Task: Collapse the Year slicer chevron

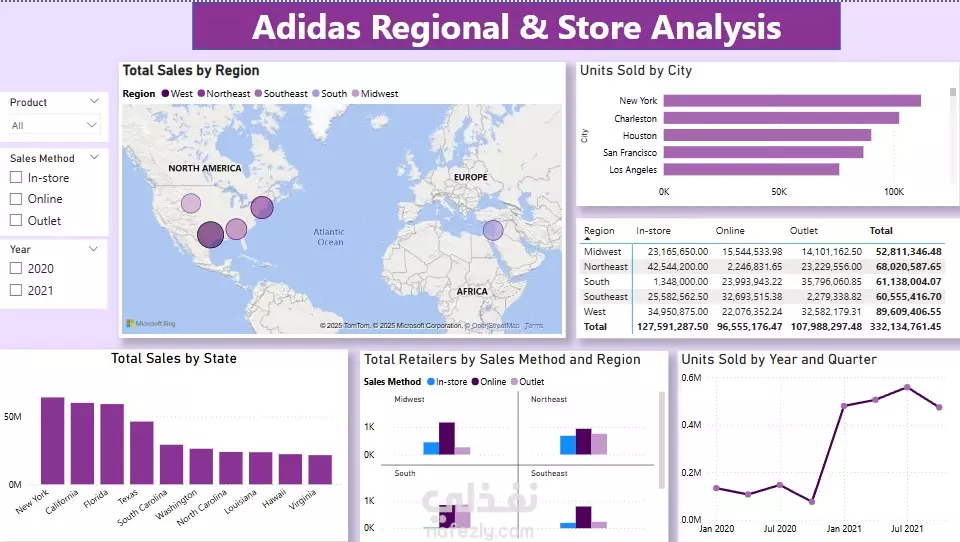Action: click(x=94, y=249)
